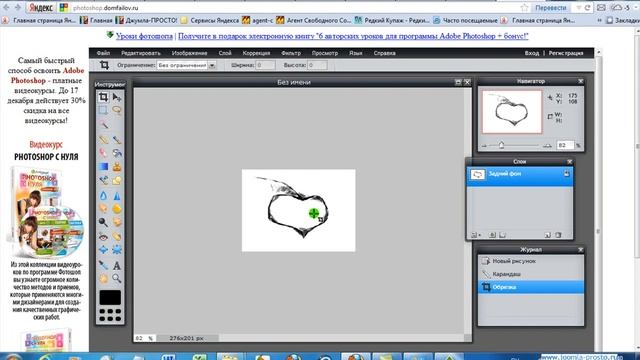Select the Gradient tool
The width and height of the screenshot is (640, 360).
click(103, 167)
